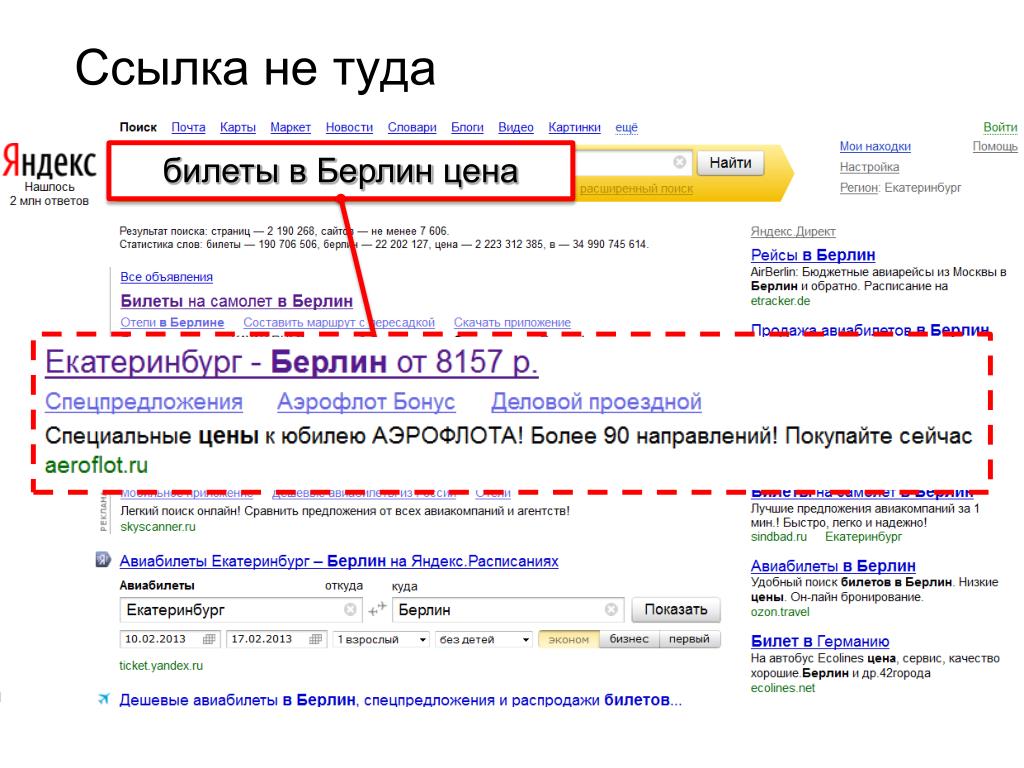Viewport: 1024px width, 768px height.
Task: Open расширенный поиск
Action: (637, 189)
